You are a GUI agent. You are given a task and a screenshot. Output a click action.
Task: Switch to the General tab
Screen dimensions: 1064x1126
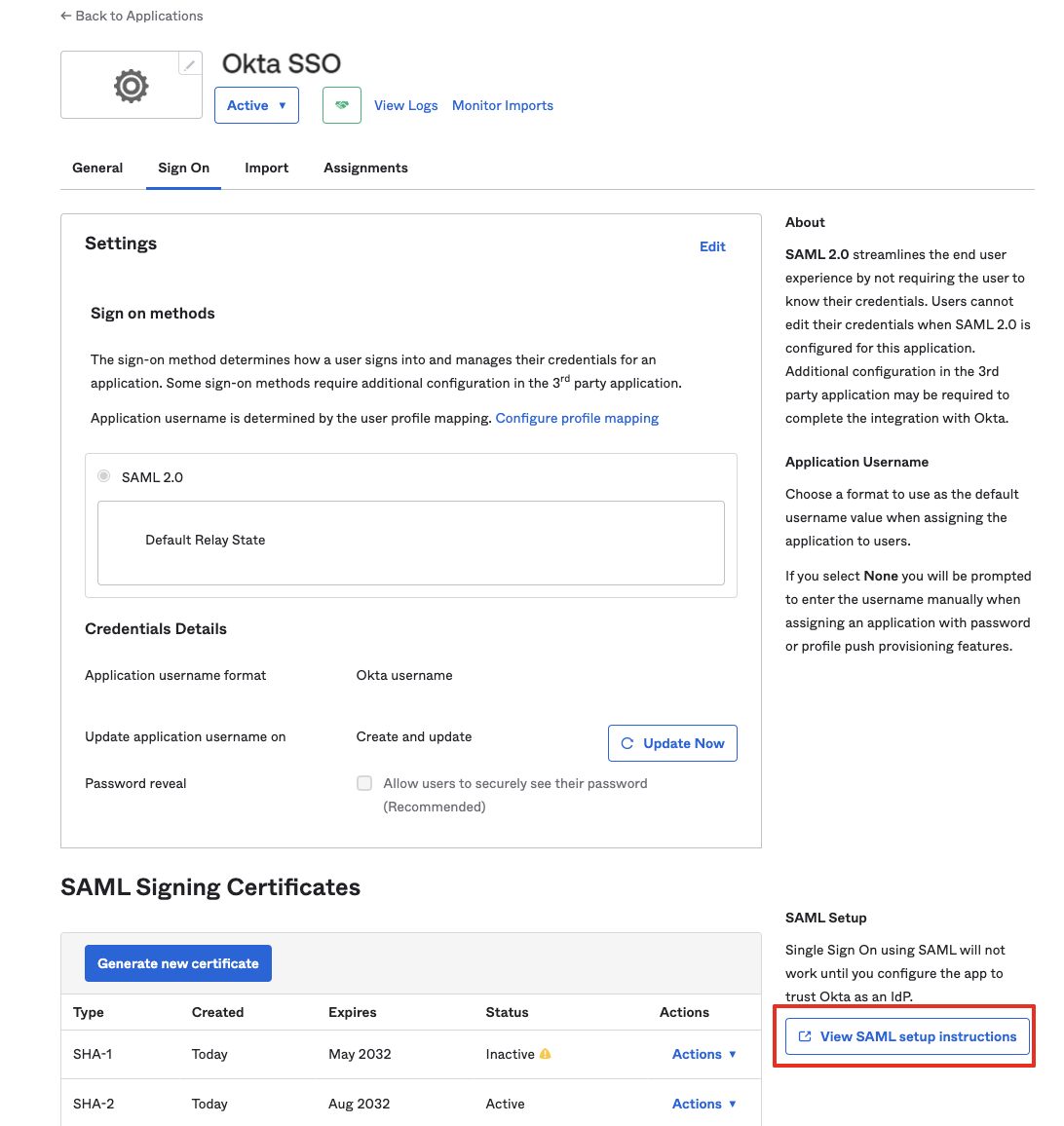97,168
